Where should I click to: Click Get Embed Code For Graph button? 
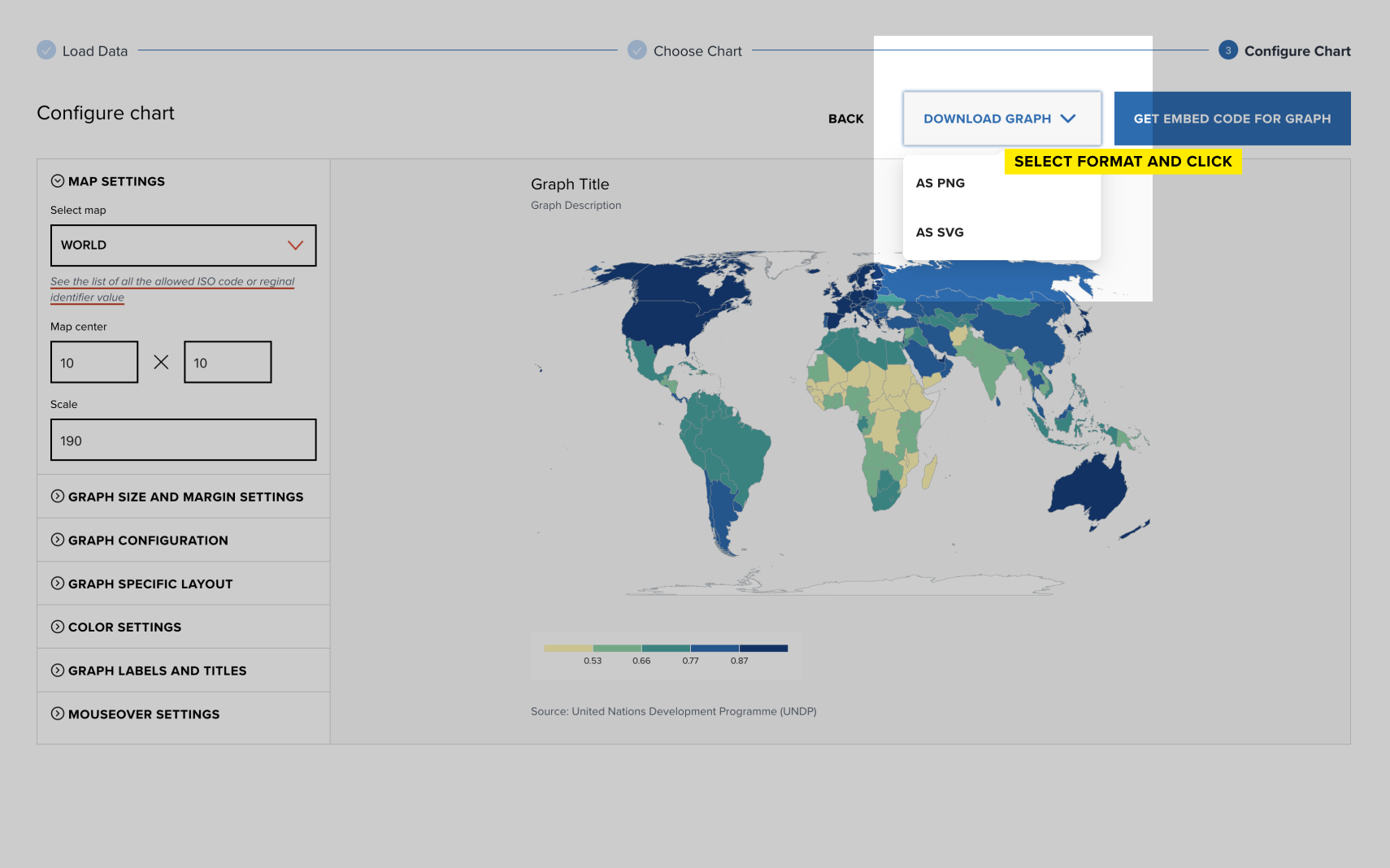(1232, 119)
